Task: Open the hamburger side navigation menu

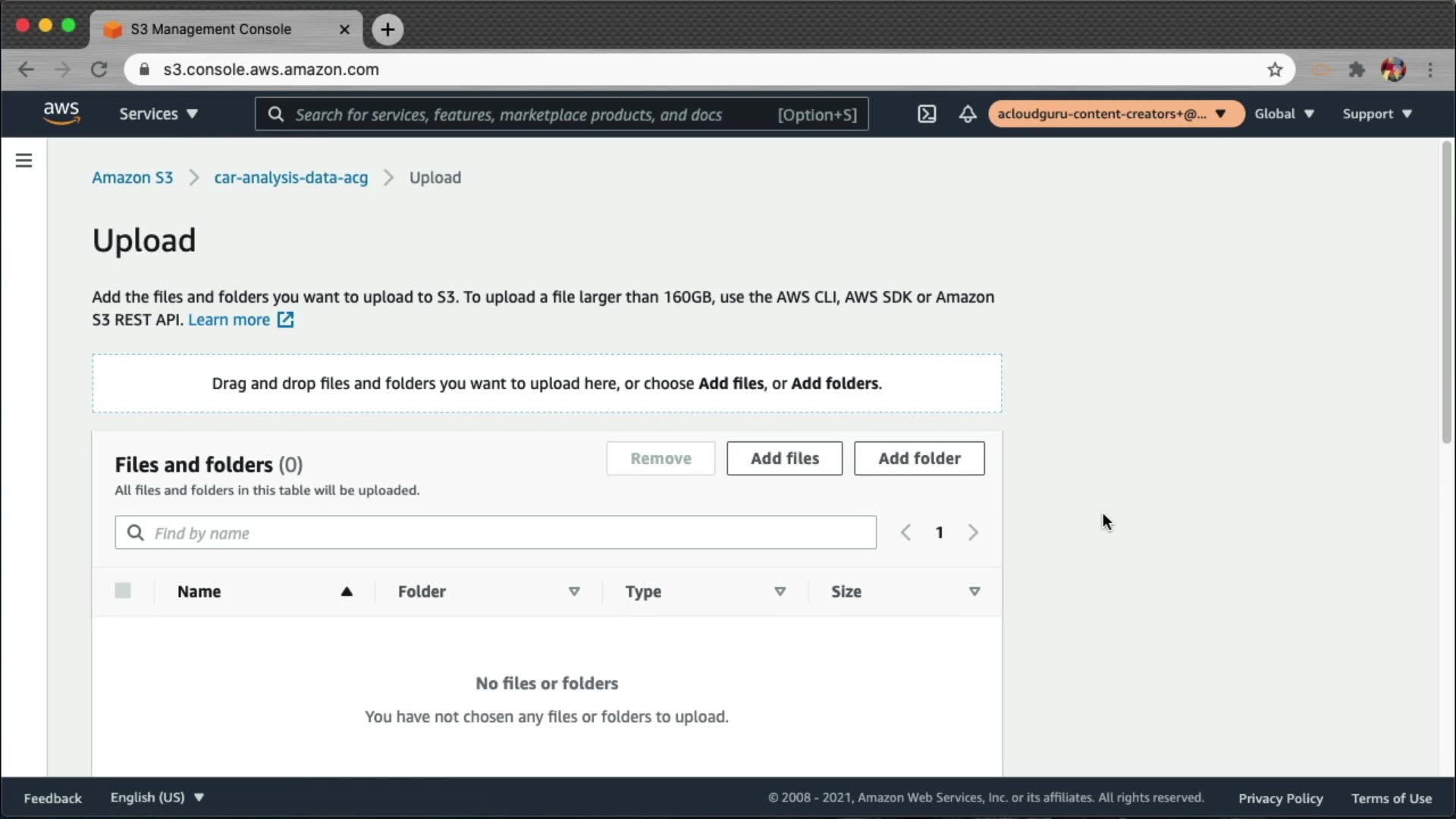Action: (24, 160)
